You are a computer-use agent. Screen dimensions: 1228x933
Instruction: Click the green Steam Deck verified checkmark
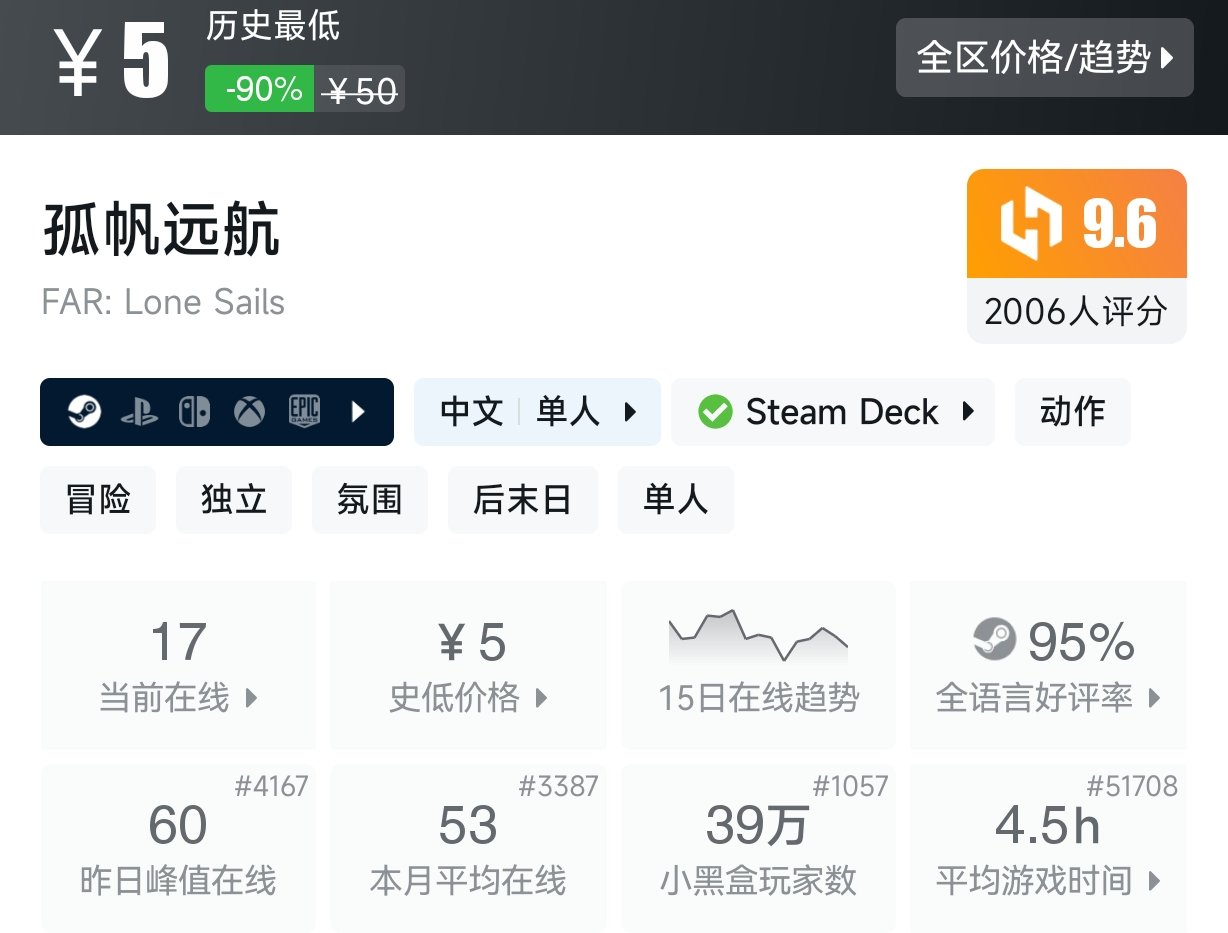coord(715,412)
